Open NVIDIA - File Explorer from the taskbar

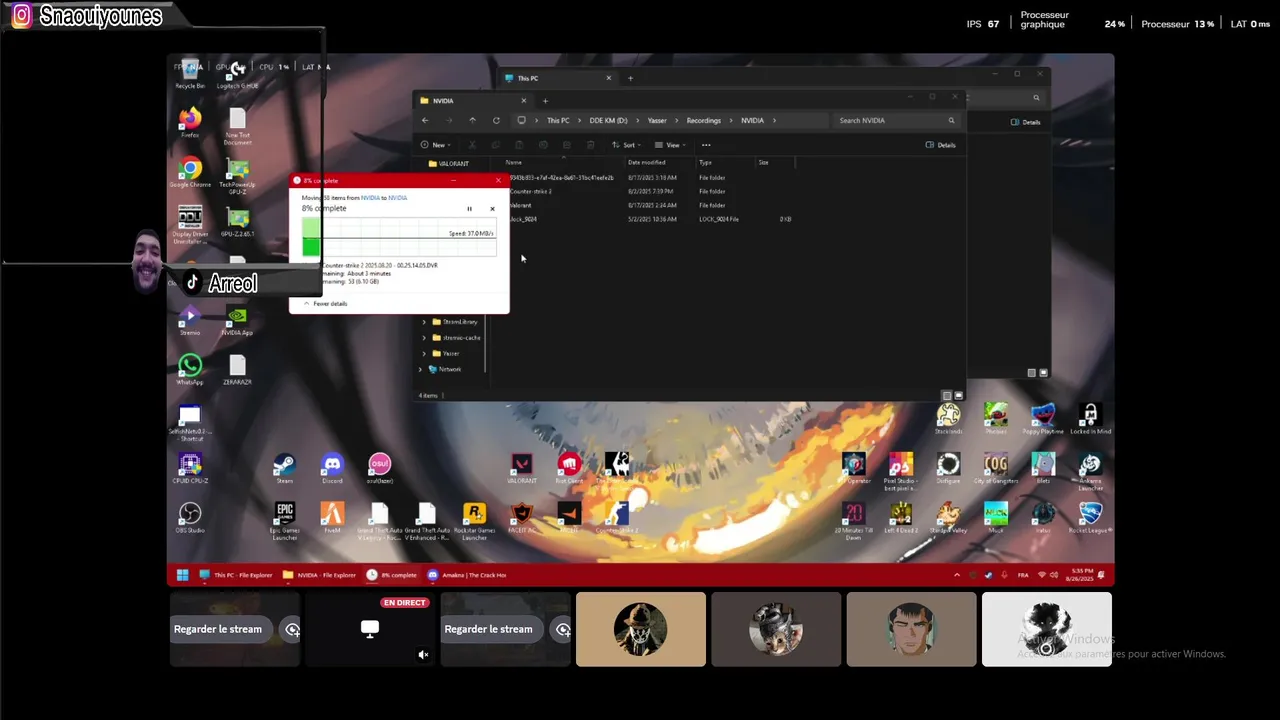point(319,575)
